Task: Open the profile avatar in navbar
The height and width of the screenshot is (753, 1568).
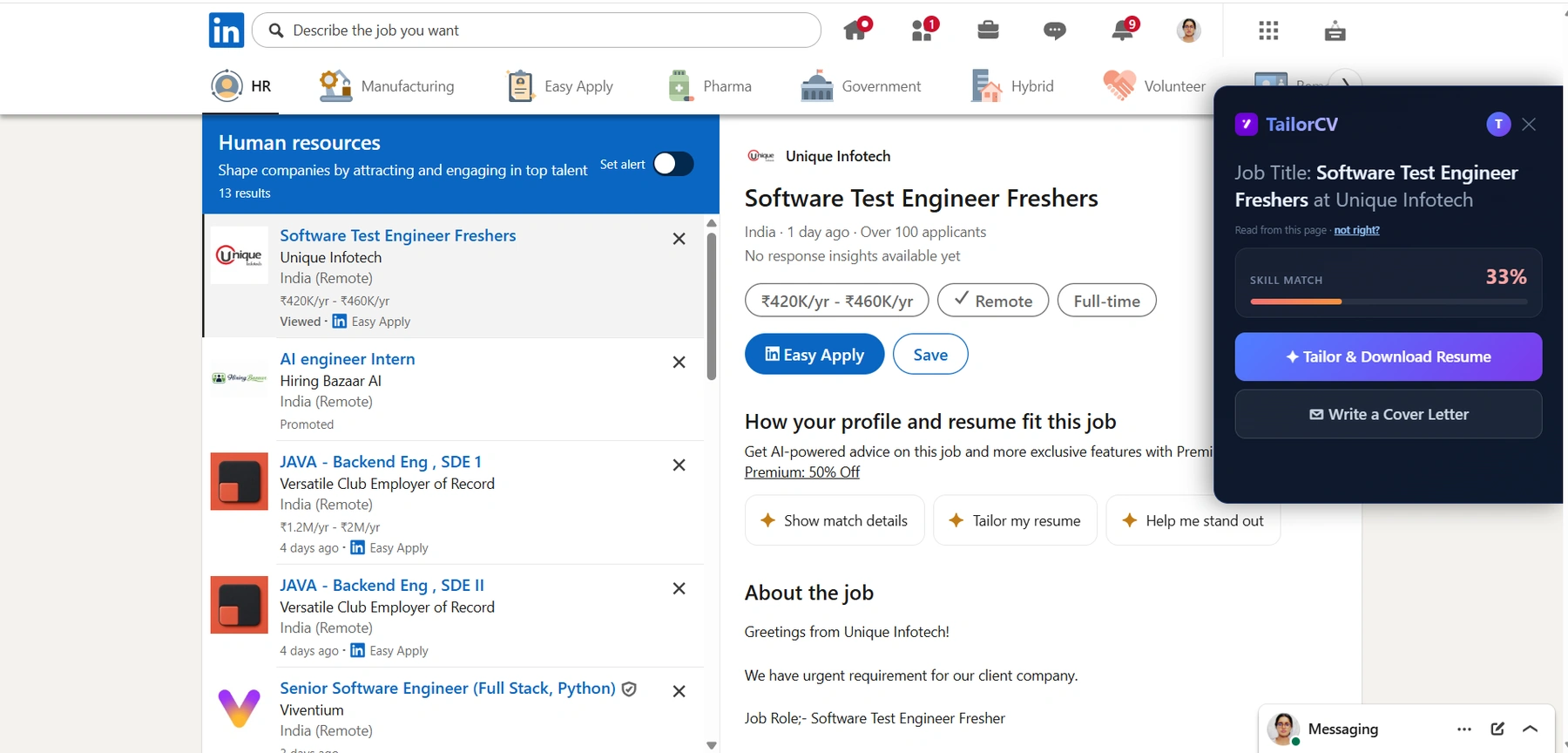Action: pyautogui.click(x=1189, y=31)
